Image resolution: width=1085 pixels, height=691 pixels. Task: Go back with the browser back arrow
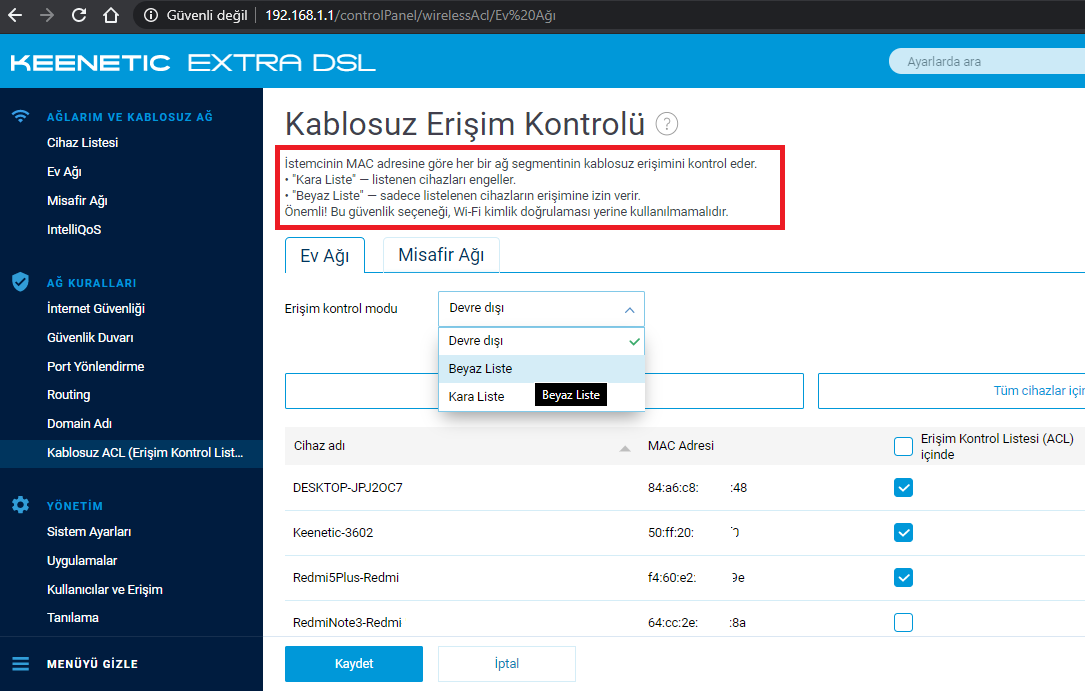click(15, 15)
